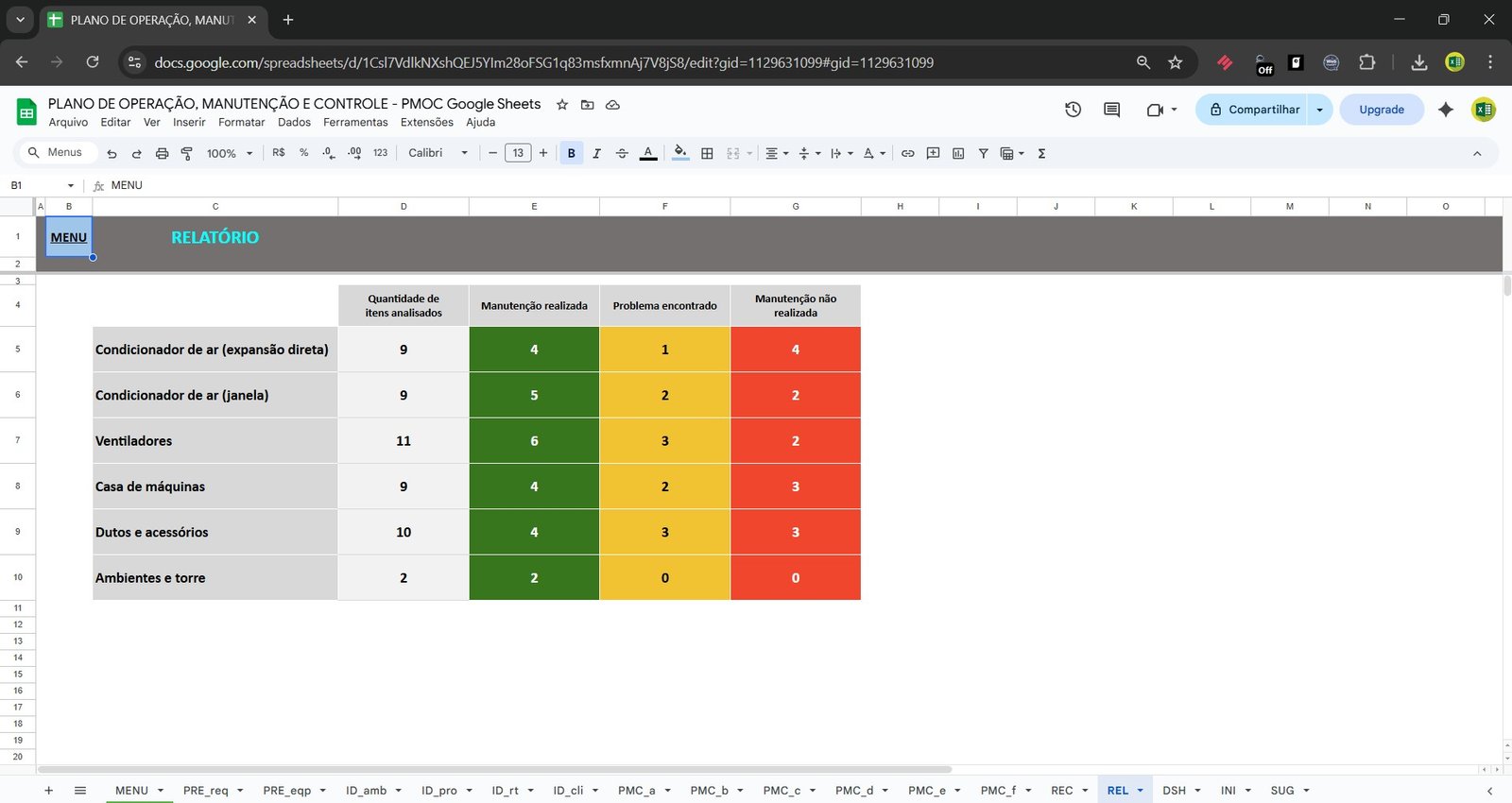This screenshot has width=1512, height=803.
Task: Toggle italic formatting
Action: click(596, 153)
